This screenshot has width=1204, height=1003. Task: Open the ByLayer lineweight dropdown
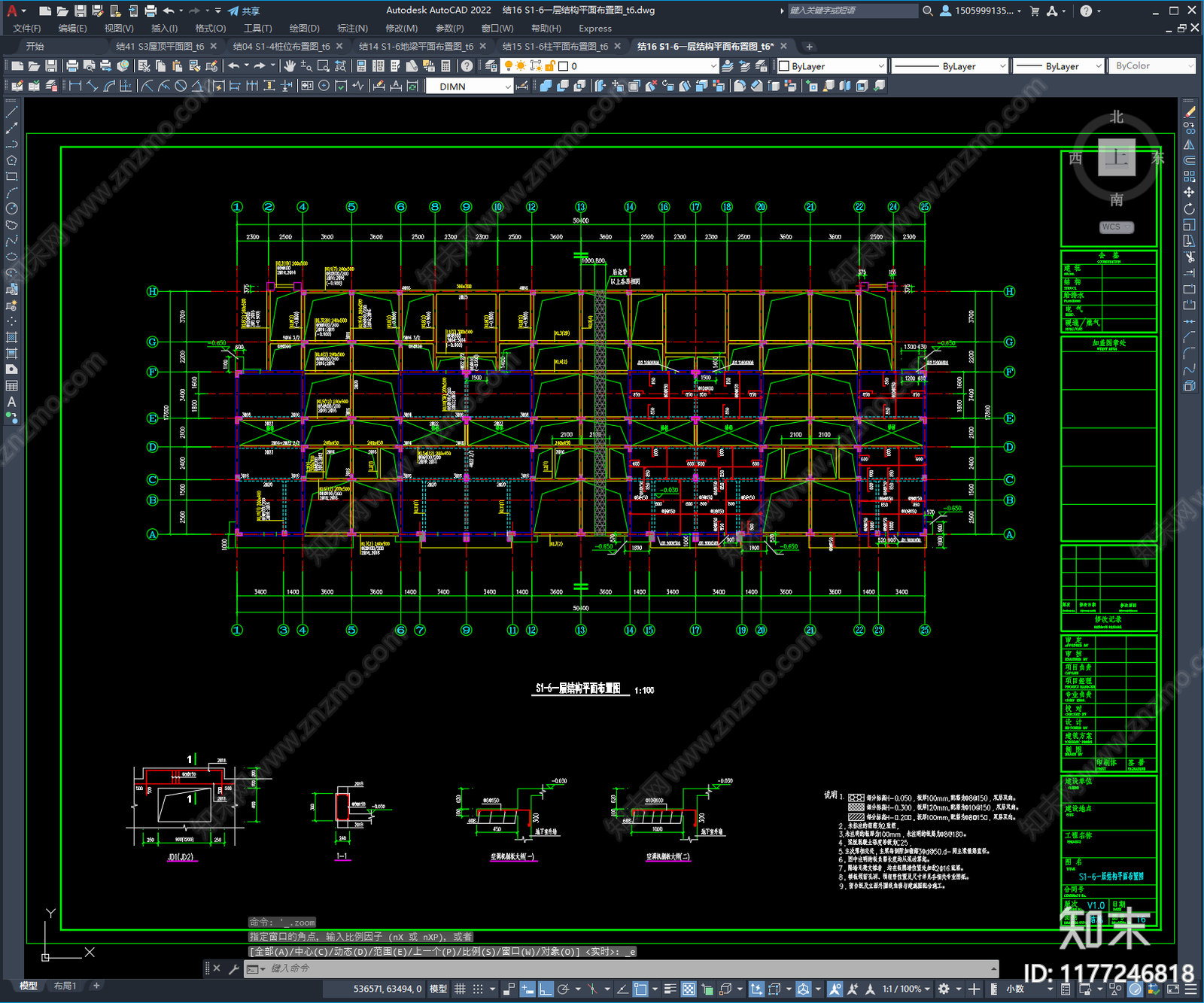coord(1058,66)
